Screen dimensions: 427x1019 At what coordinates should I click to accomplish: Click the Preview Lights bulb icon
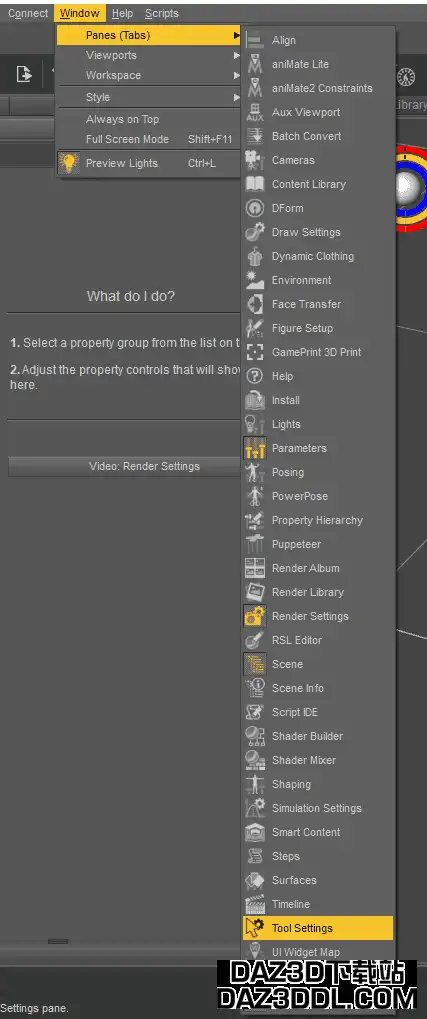pyautogui.click(x=69, y=162)
